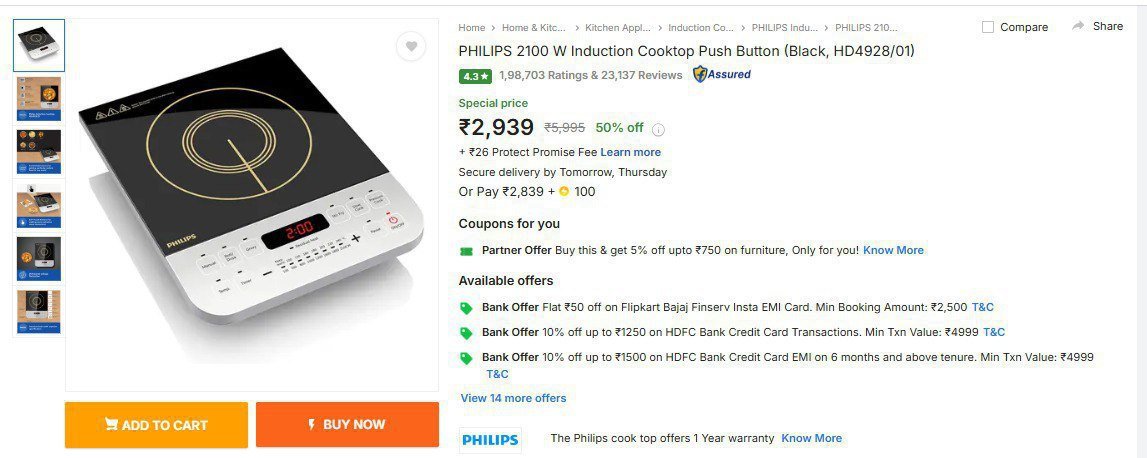Click Know More on Partner Offer
This screenshot has width=1147, height=458.
coord(893,250)
